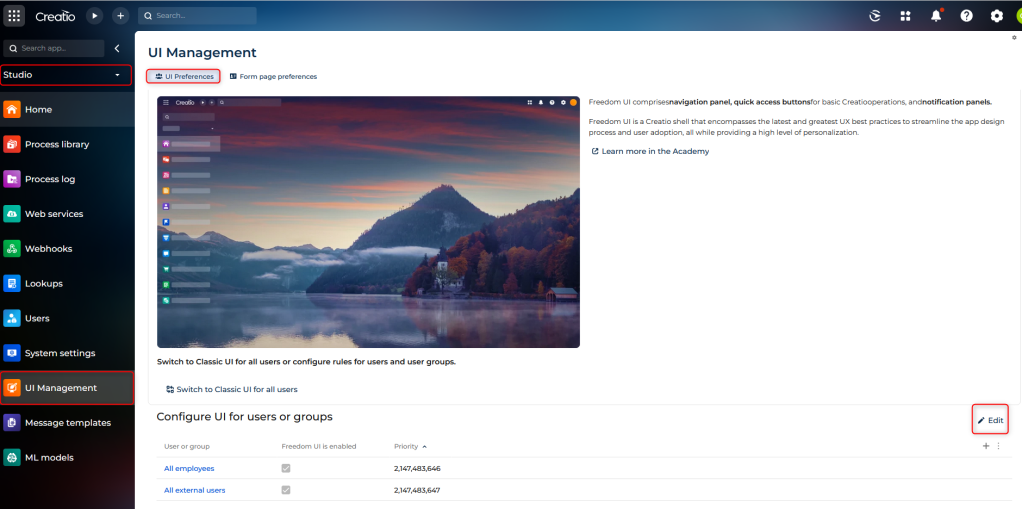Open System settings section
This screenshot has height=509, width=1022.
point(67,353)
